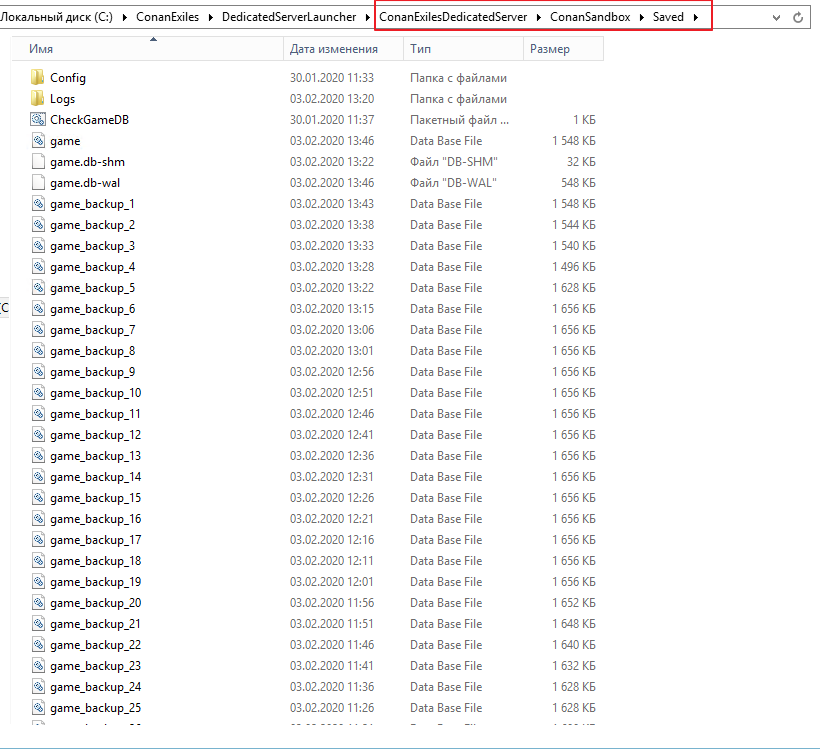Viewport: 820px width, 749px height.
Task: Click the Файл "DB-SHM" type cell
Action: [x=454, y=162]
